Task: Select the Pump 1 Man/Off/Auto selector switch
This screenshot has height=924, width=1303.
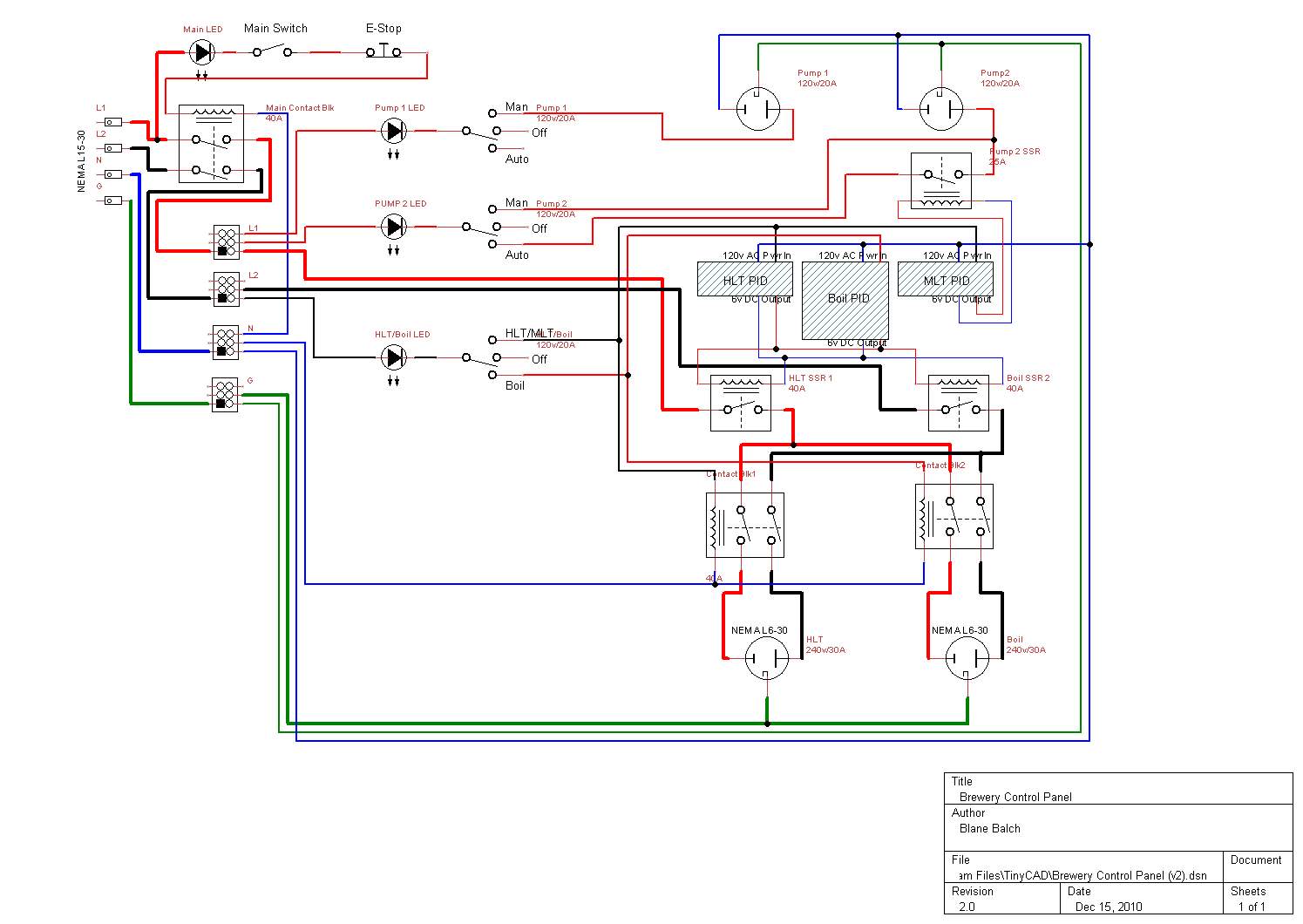Action: 481,131
